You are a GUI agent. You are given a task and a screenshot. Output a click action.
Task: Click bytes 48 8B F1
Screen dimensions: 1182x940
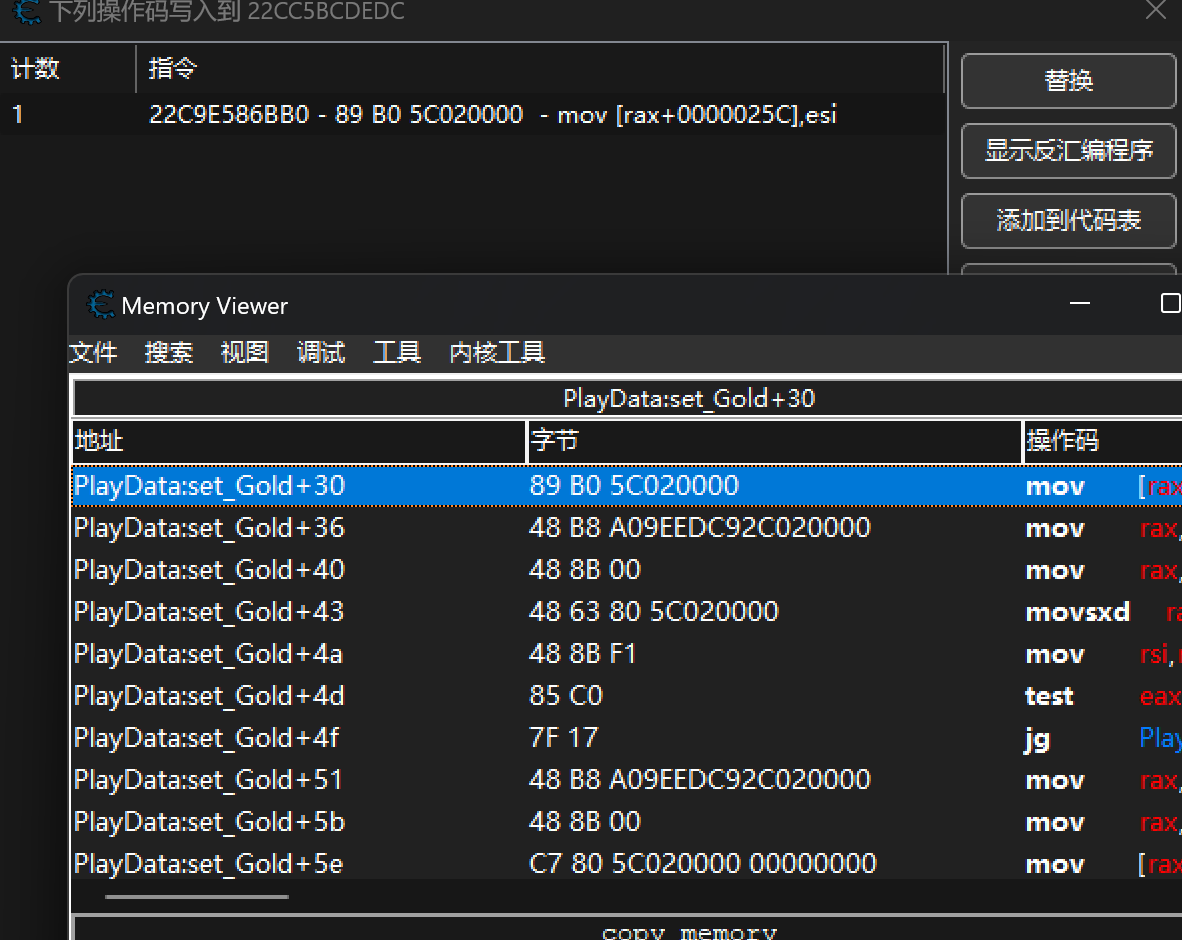[x=583, y=654]
